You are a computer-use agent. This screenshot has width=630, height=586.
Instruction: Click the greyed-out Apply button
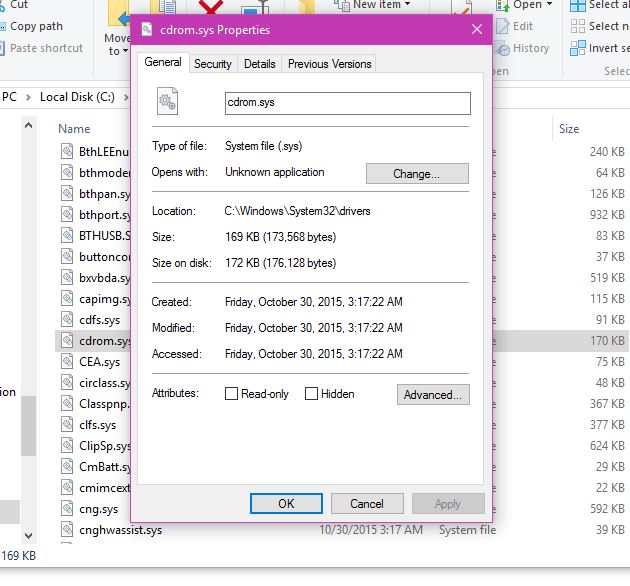pos(448,504)
